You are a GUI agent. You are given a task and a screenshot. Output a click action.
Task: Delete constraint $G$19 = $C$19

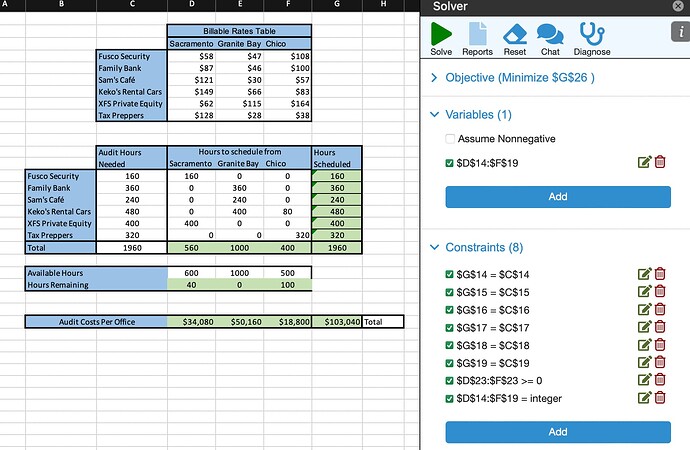[x=660, y=362]
